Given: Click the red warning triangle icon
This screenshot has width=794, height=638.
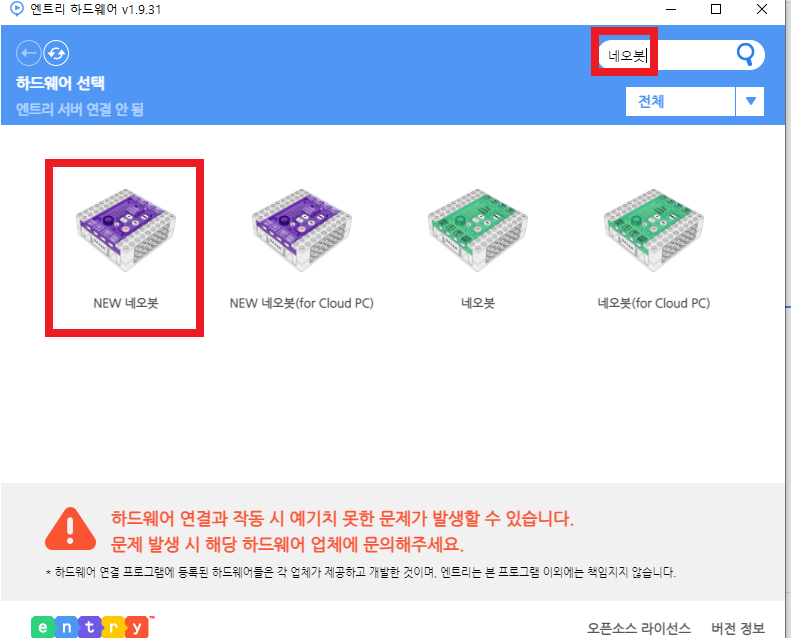Looking at the screenshot, I should pos(70,529).
